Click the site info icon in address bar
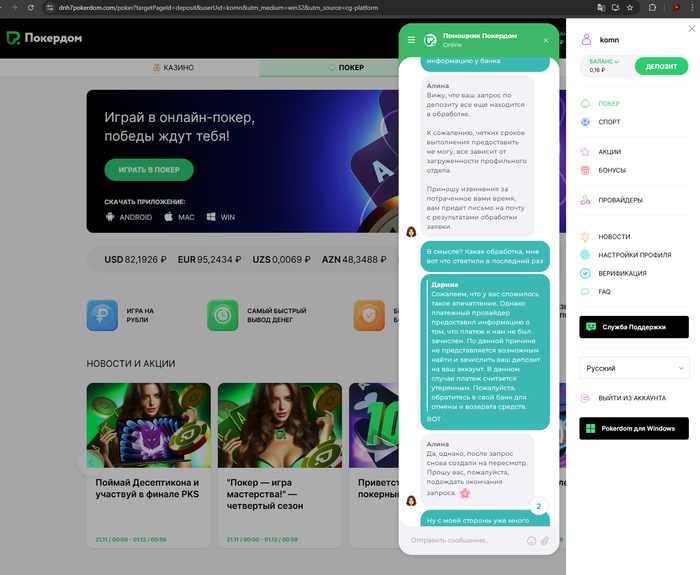Viewport: 700px width, 575px height. pyautogui.click(x=50, y=8)
